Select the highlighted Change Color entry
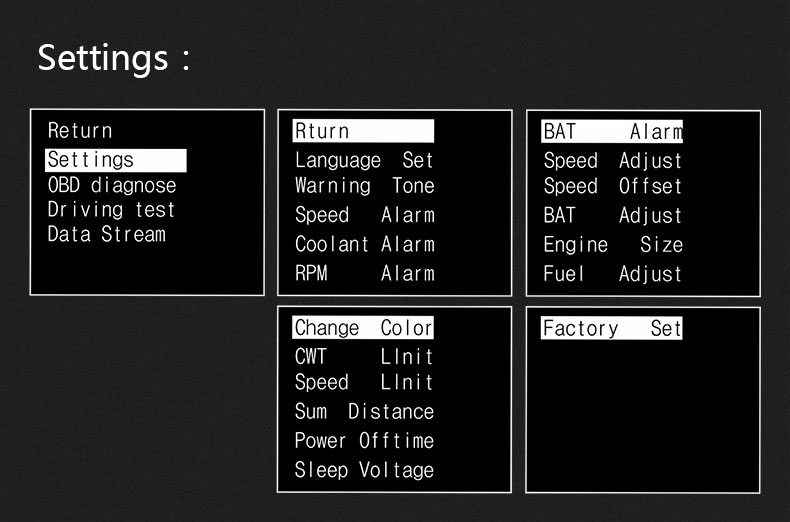 pos(363,328)
